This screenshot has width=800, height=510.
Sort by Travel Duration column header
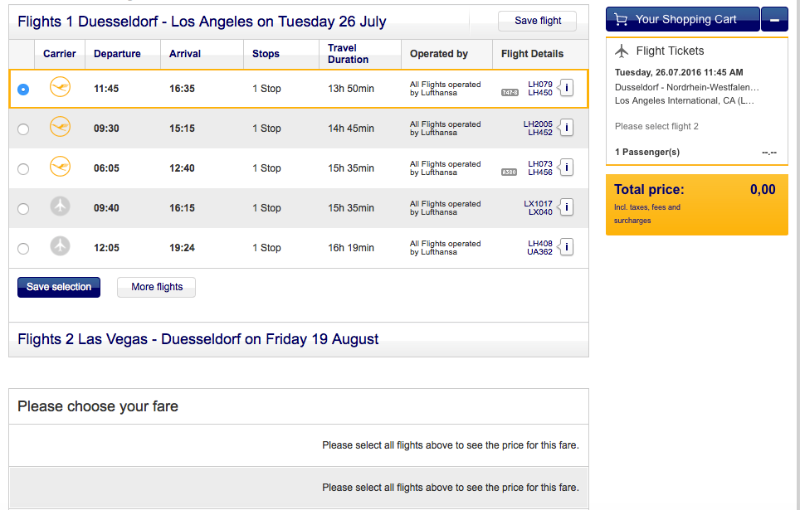point(348,54)
